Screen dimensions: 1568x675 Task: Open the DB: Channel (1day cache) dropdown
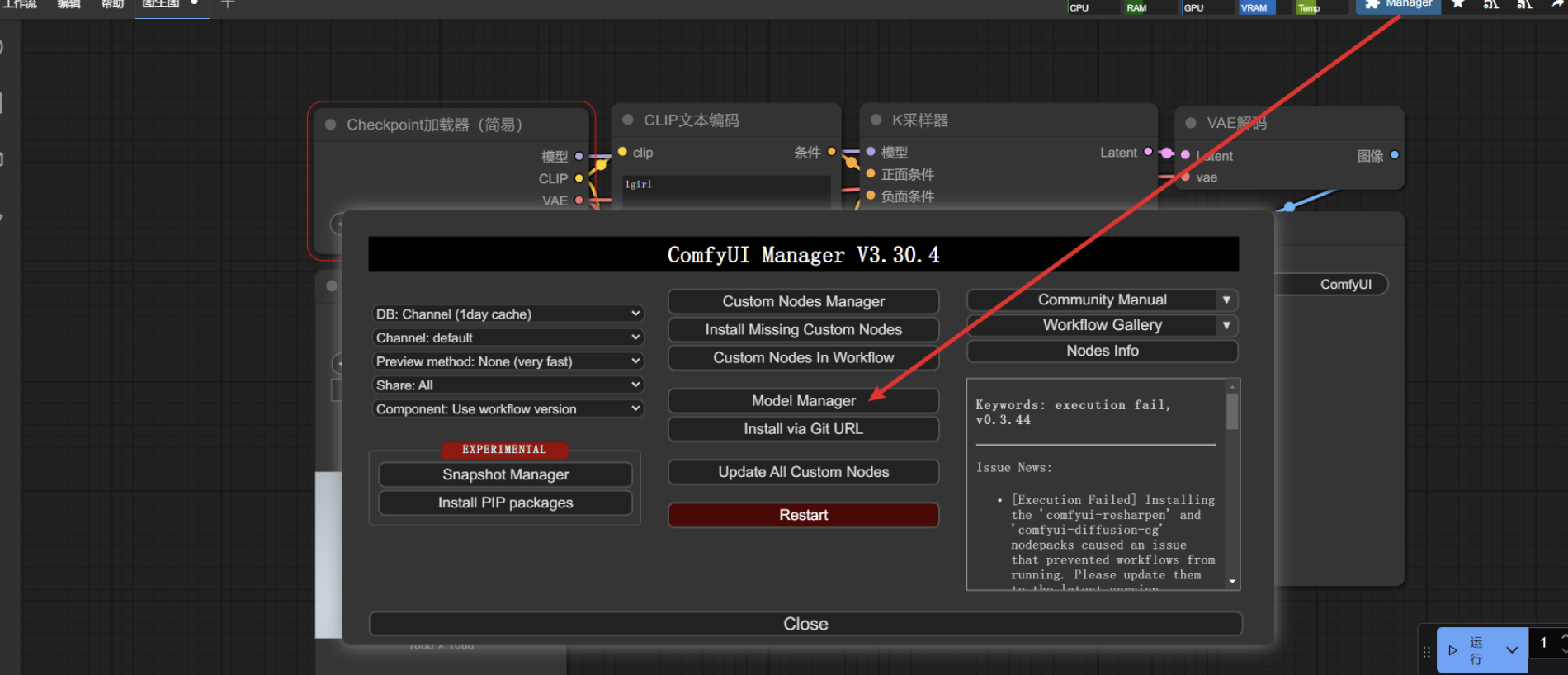click(508, 314)
